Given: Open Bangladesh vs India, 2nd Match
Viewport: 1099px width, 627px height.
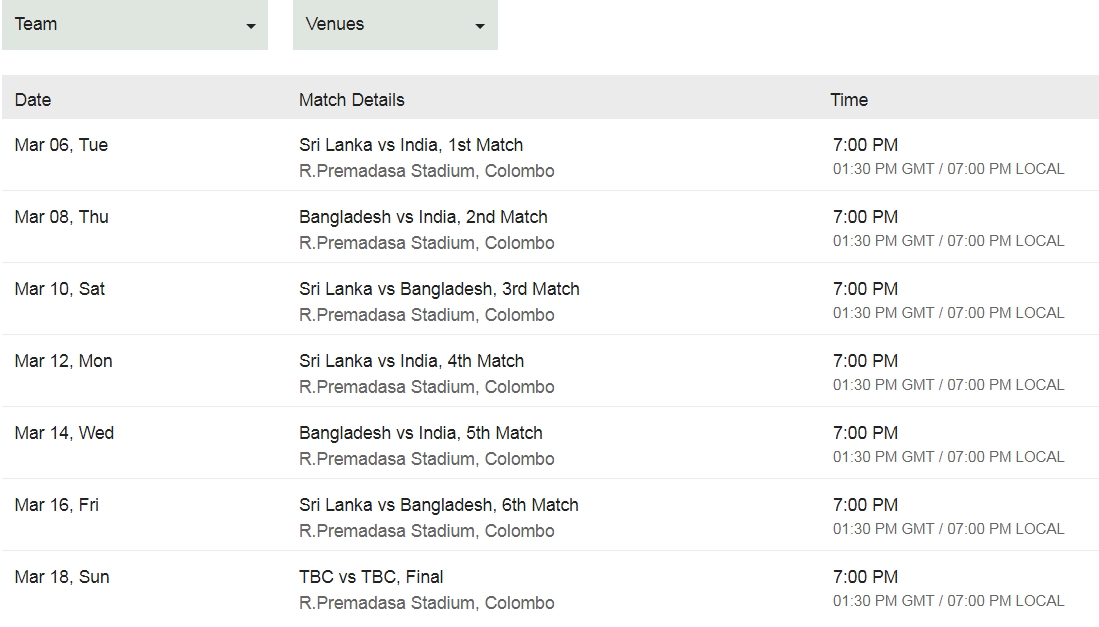Looking at the screenshot, I should (x=423, y=217).
